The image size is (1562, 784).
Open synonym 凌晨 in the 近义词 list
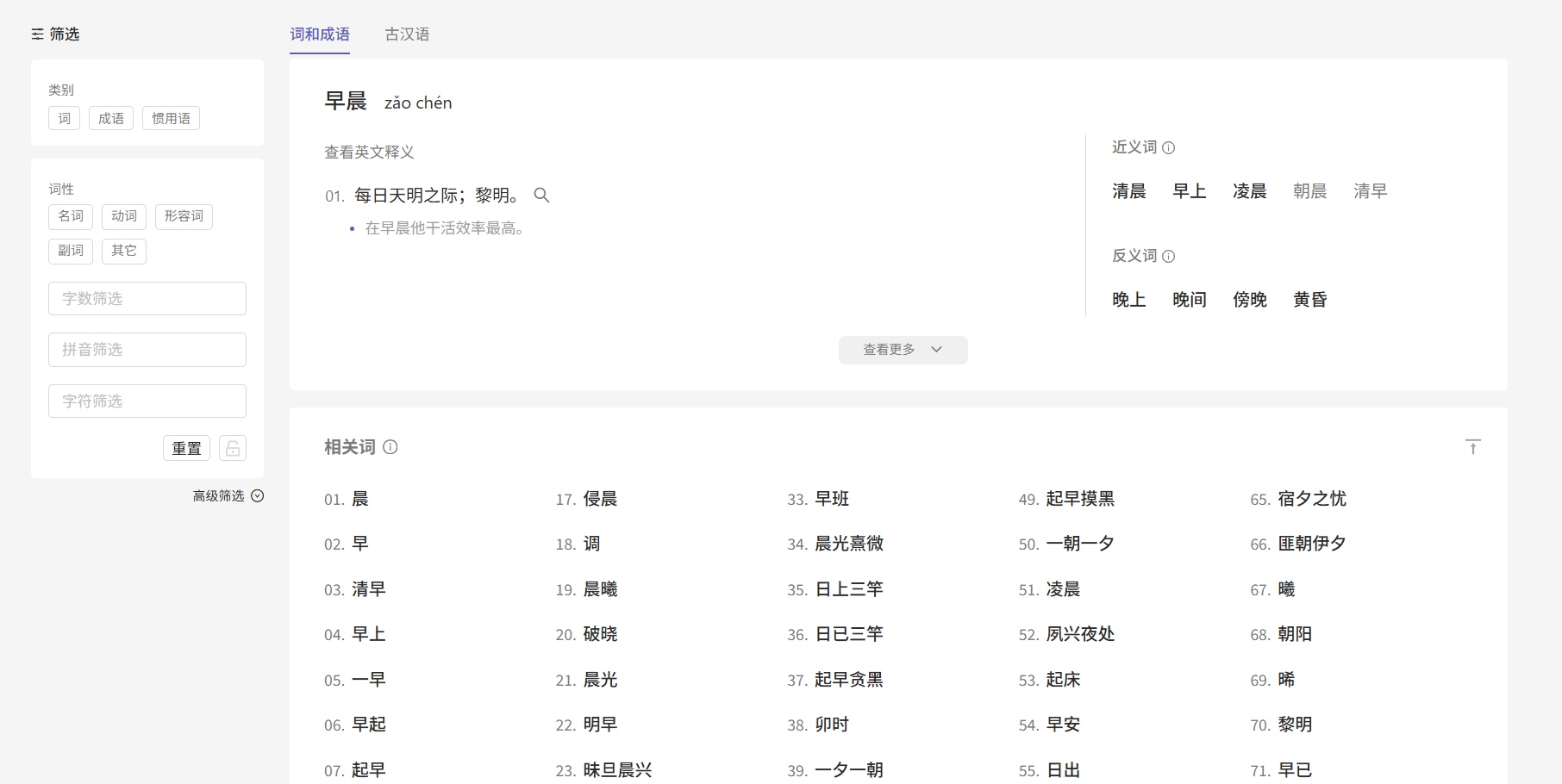point(1250,191)
